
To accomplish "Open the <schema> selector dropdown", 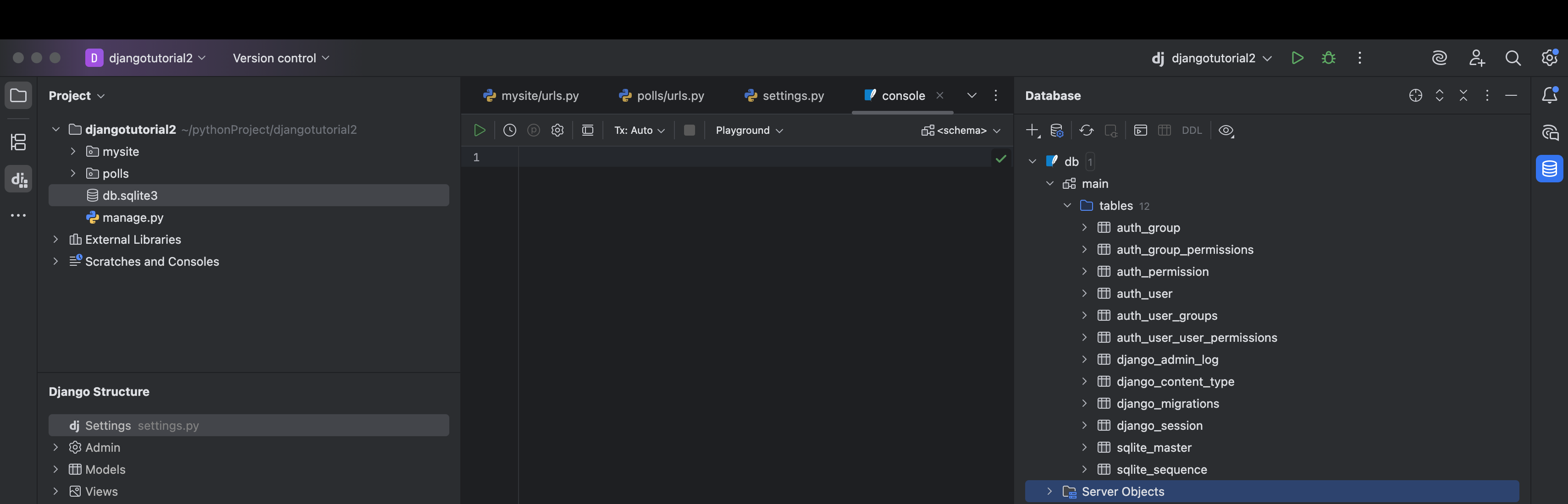I will coord(961,130).
